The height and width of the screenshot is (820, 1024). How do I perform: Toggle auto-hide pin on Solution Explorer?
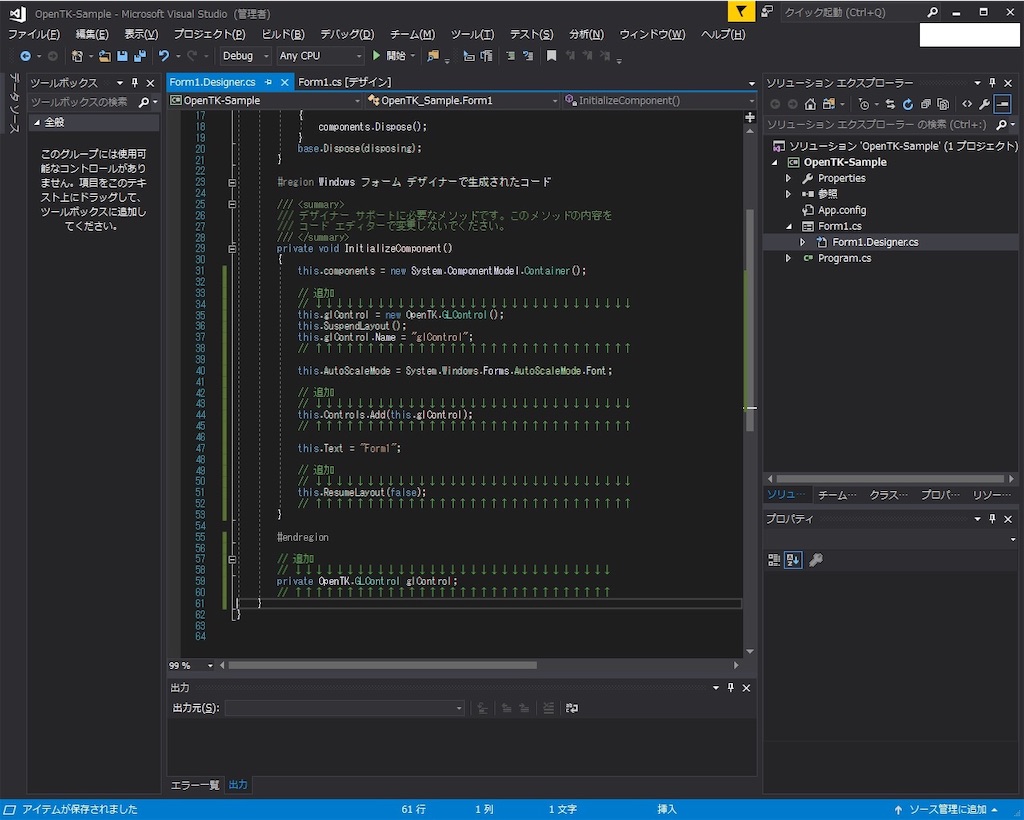pos(992,83)
